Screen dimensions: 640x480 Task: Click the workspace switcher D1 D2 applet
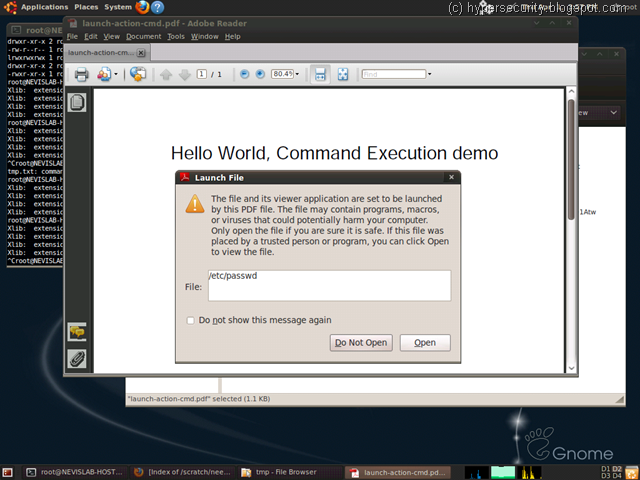click(611, 473)
